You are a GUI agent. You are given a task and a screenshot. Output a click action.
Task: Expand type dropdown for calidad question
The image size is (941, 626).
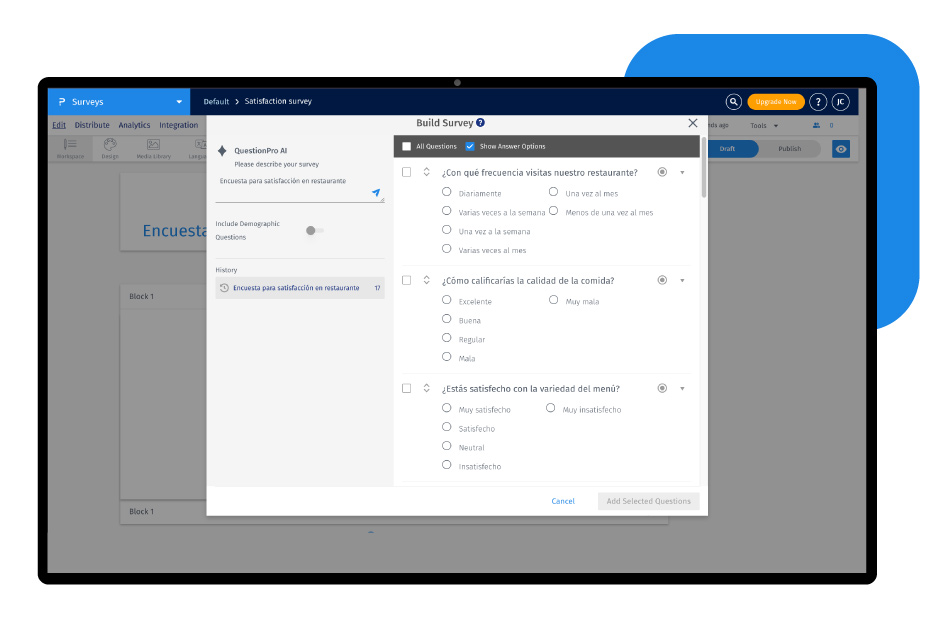(x=682, y=281)
